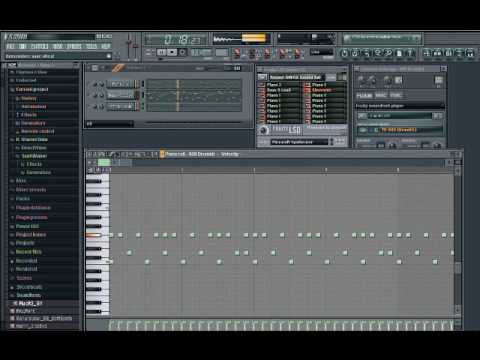Toggle the second recording option icon

[x=252, y=53]
